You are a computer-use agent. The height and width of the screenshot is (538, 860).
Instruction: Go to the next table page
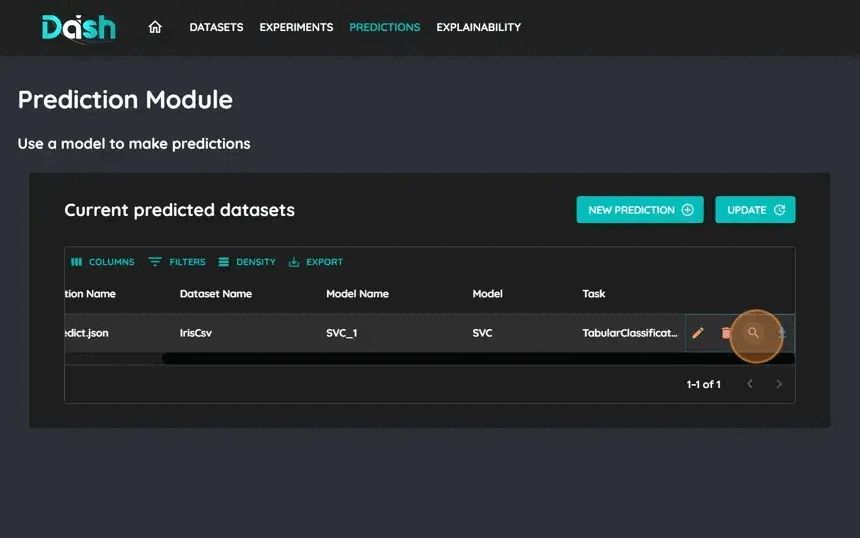779,384
